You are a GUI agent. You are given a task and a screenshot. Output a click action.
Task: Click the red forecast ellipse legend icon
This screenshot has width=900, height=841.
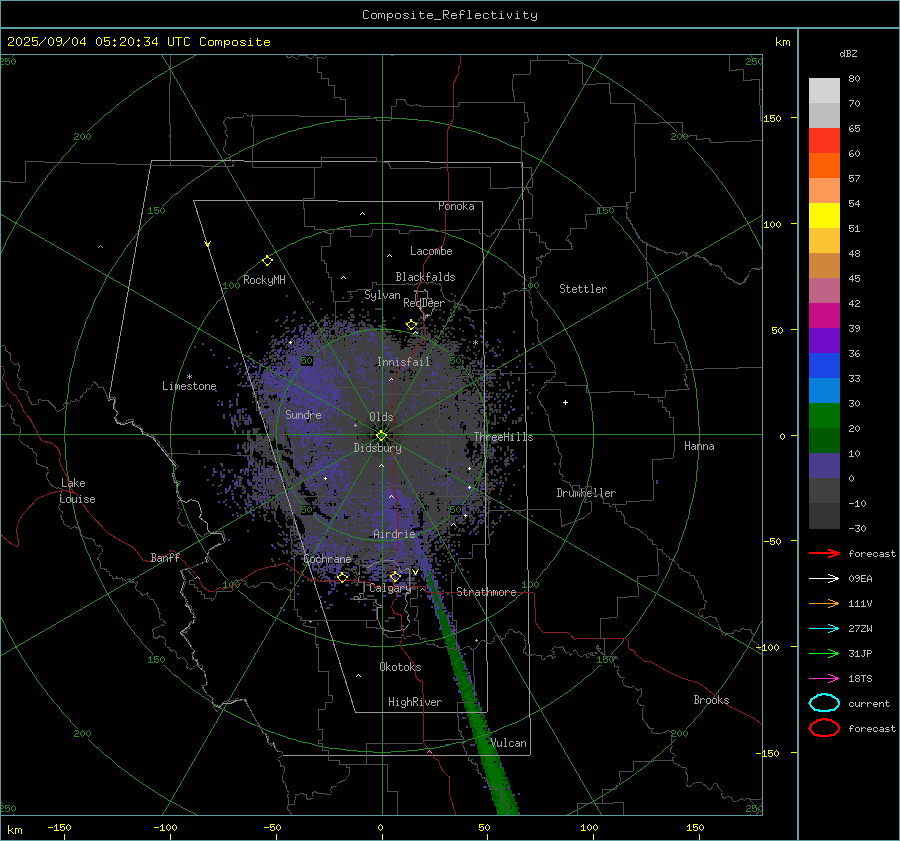point(824,728)
